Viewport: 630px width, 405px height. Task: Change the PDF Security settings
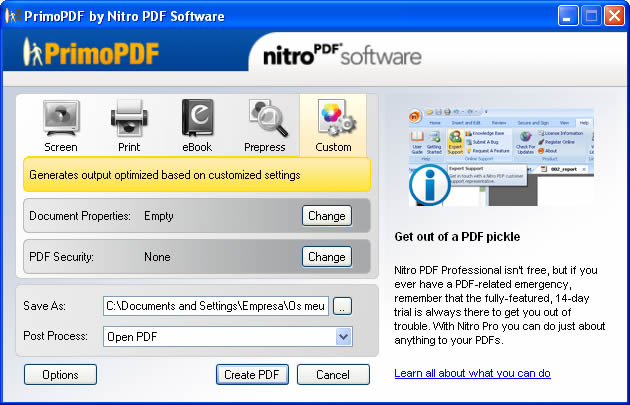[327, 257]
